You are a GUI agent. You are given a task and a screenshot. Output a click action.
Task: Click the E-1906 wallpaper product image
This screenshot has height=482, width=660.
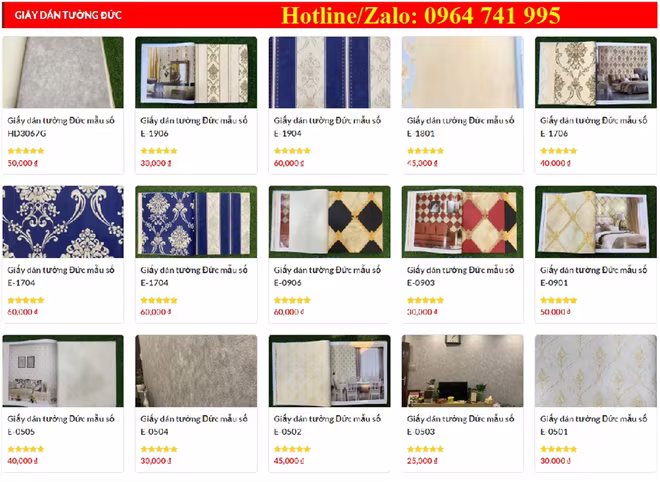196,72
